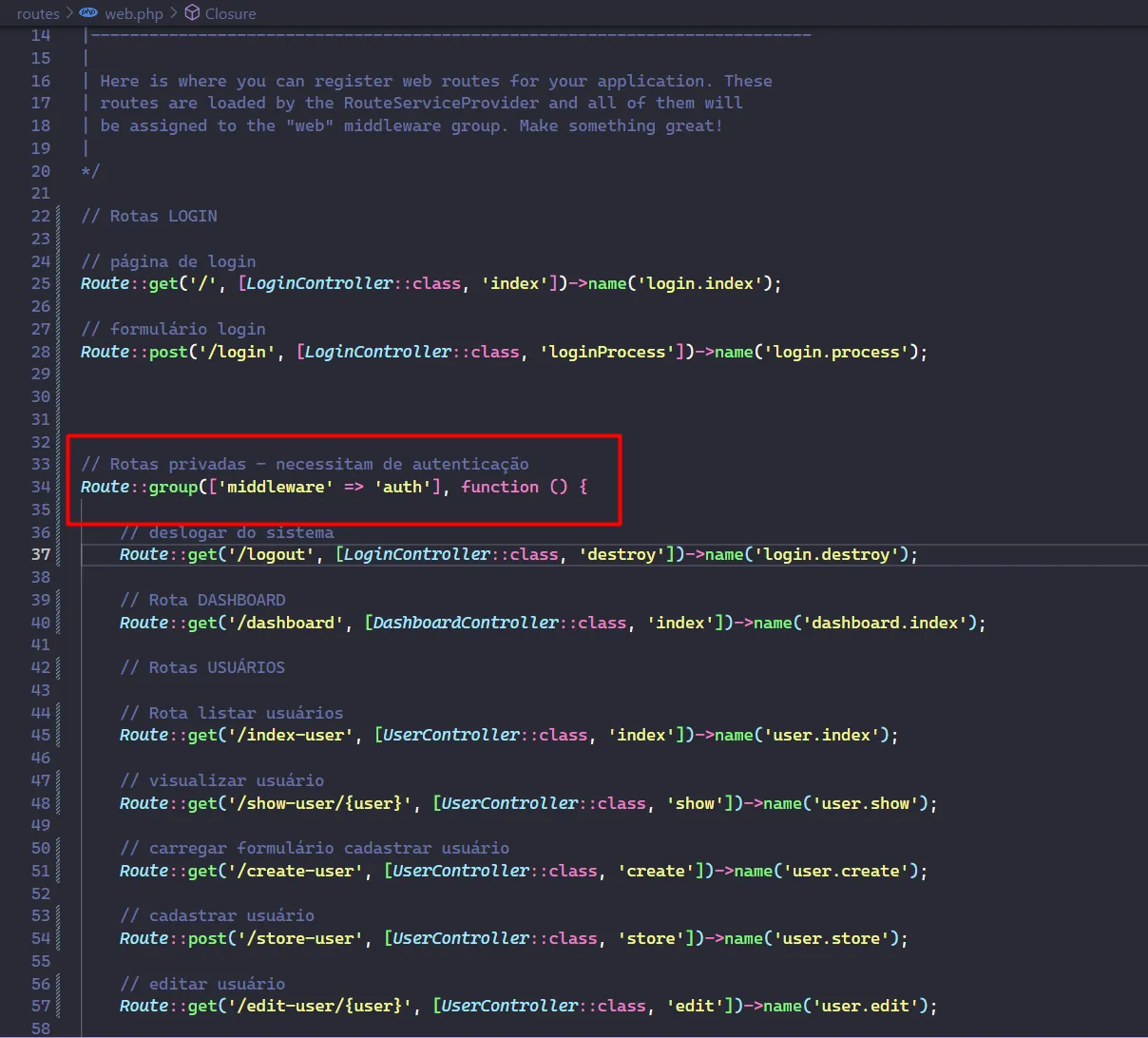Viewport: 1148px width, 1038px height.
Task: Open the 'web.php' breadcrumb dropdown
Action: (133, 13)
